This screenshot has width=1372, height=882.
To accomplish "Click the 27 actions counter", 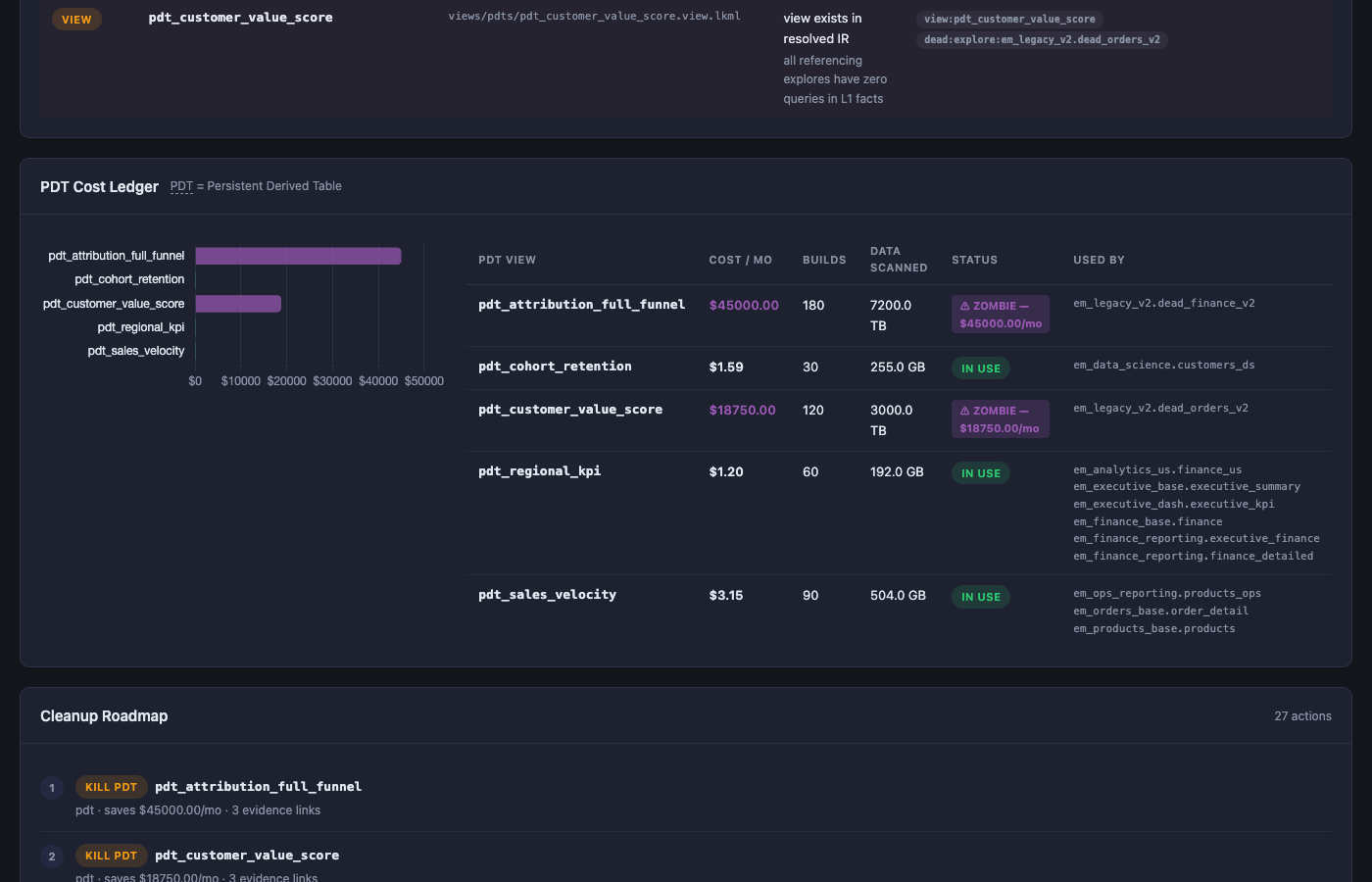I will 1302,716.
